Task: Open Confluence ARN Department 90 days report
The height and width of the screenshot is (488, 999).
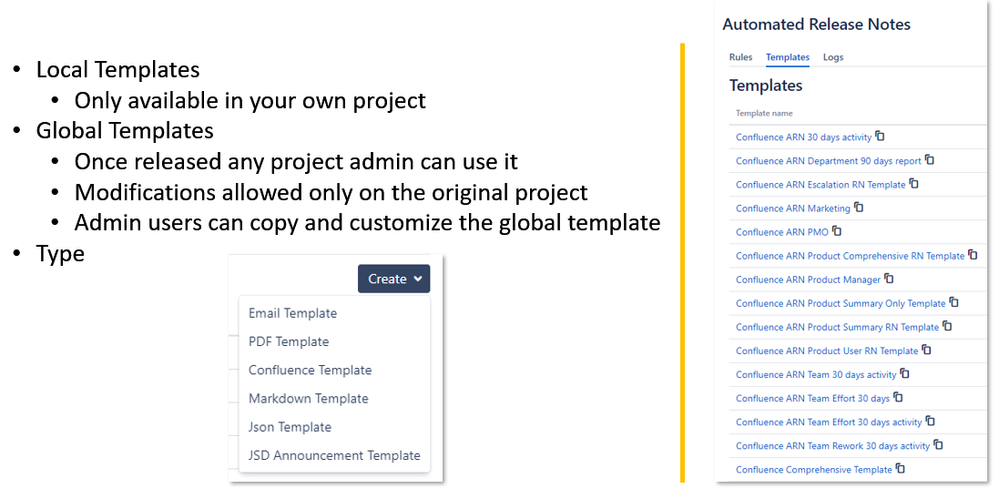Action: coord(829,161)
